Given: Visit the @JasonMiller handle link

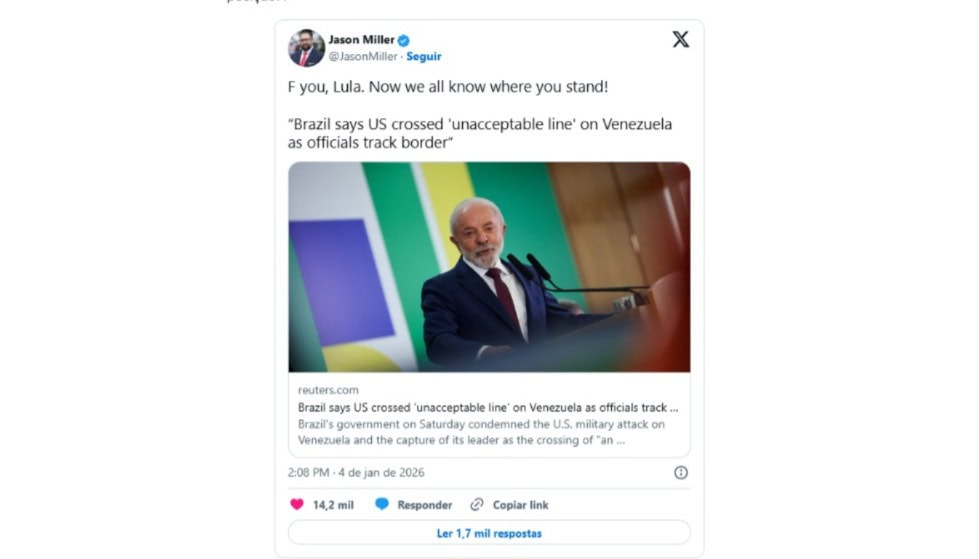Looking at the screenshot, I should coord(364,57).
